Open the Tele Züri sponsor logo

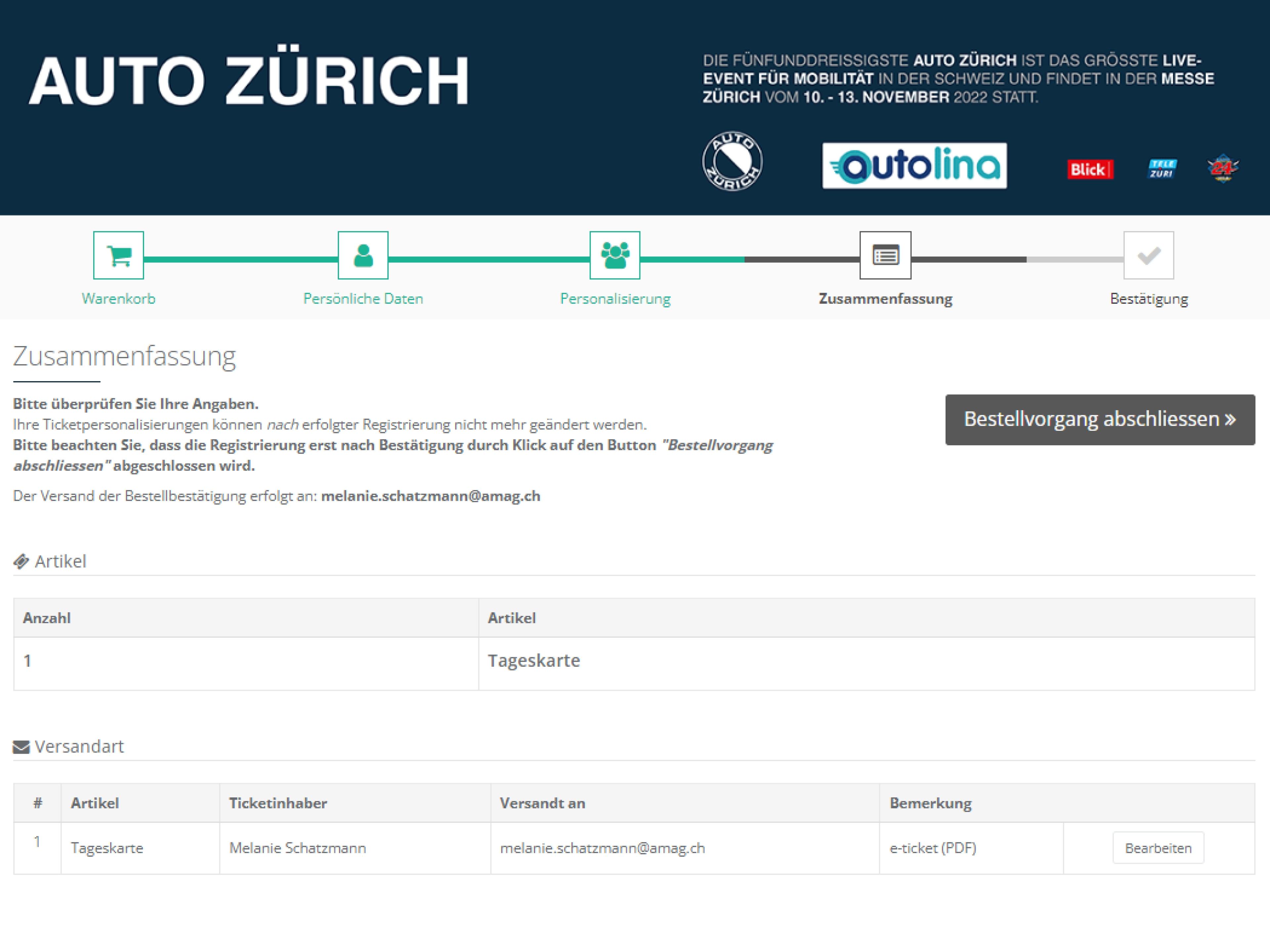pos(1162,169)
